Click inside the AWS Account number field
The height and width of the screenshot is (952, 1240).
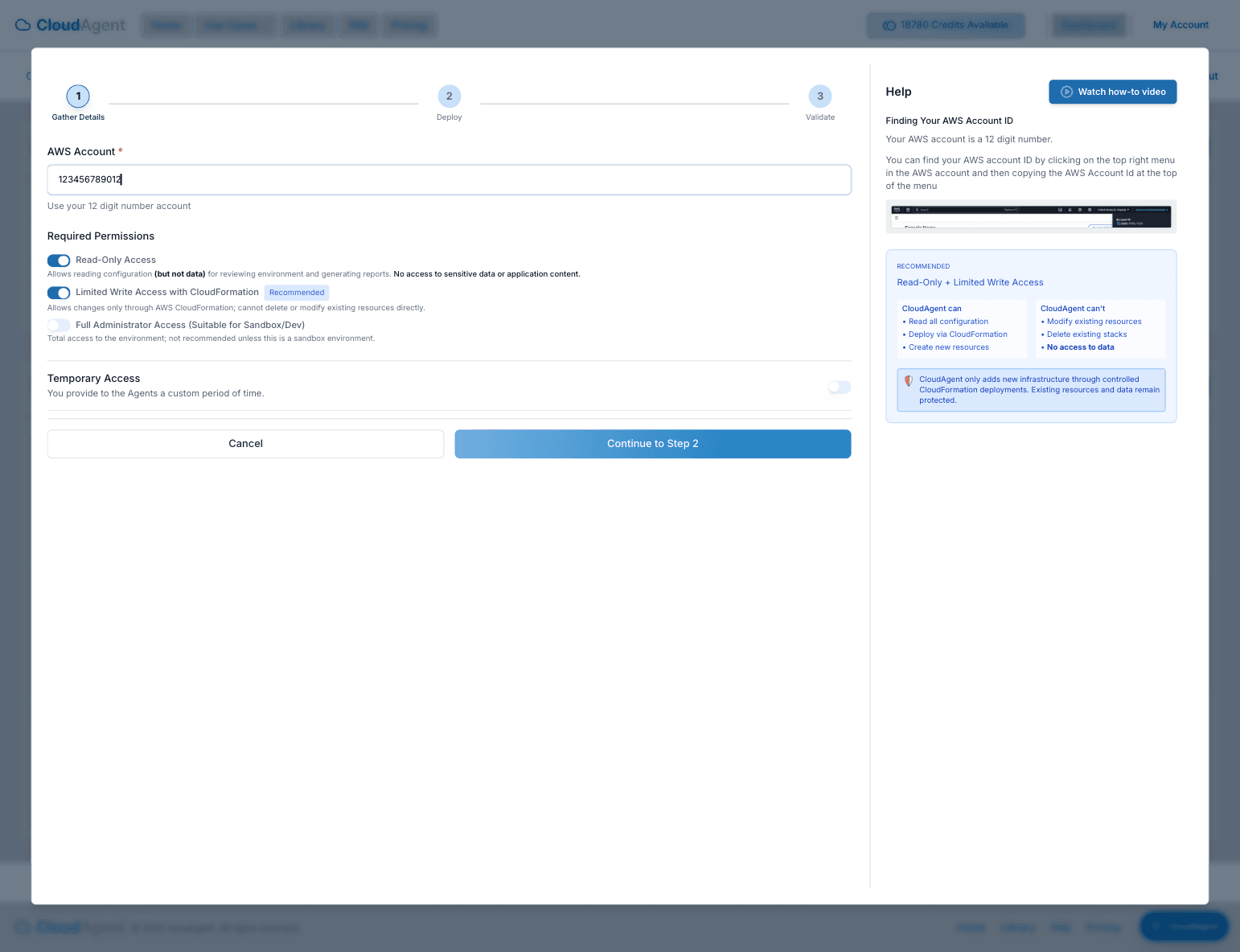pos(449,179)
